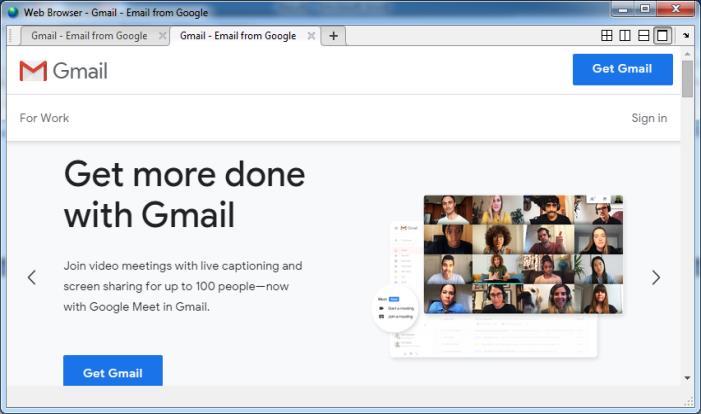Open the For Work link
The height and width of the screenshot is (414, 701).
click(44, 118)
